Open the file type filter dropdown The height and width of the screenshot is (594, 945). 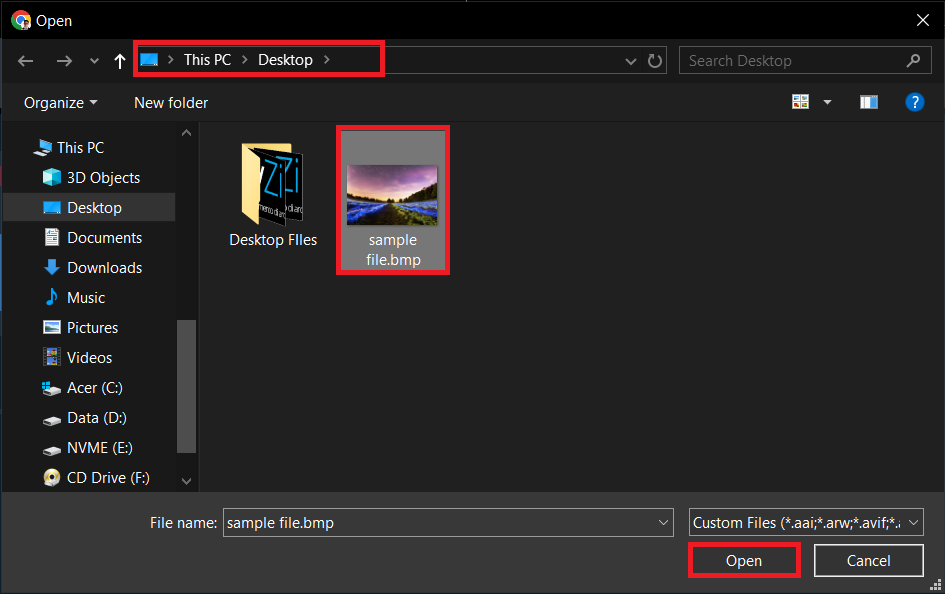point(805,522)
